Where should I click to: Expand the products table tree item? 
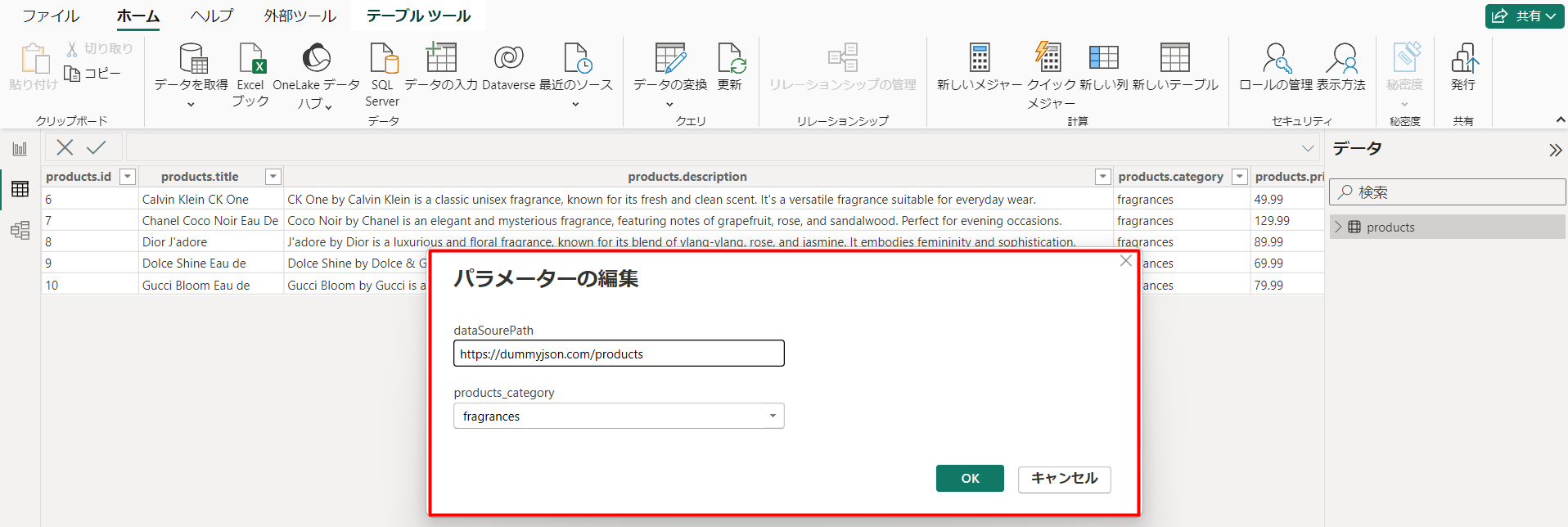(1339, 227)
